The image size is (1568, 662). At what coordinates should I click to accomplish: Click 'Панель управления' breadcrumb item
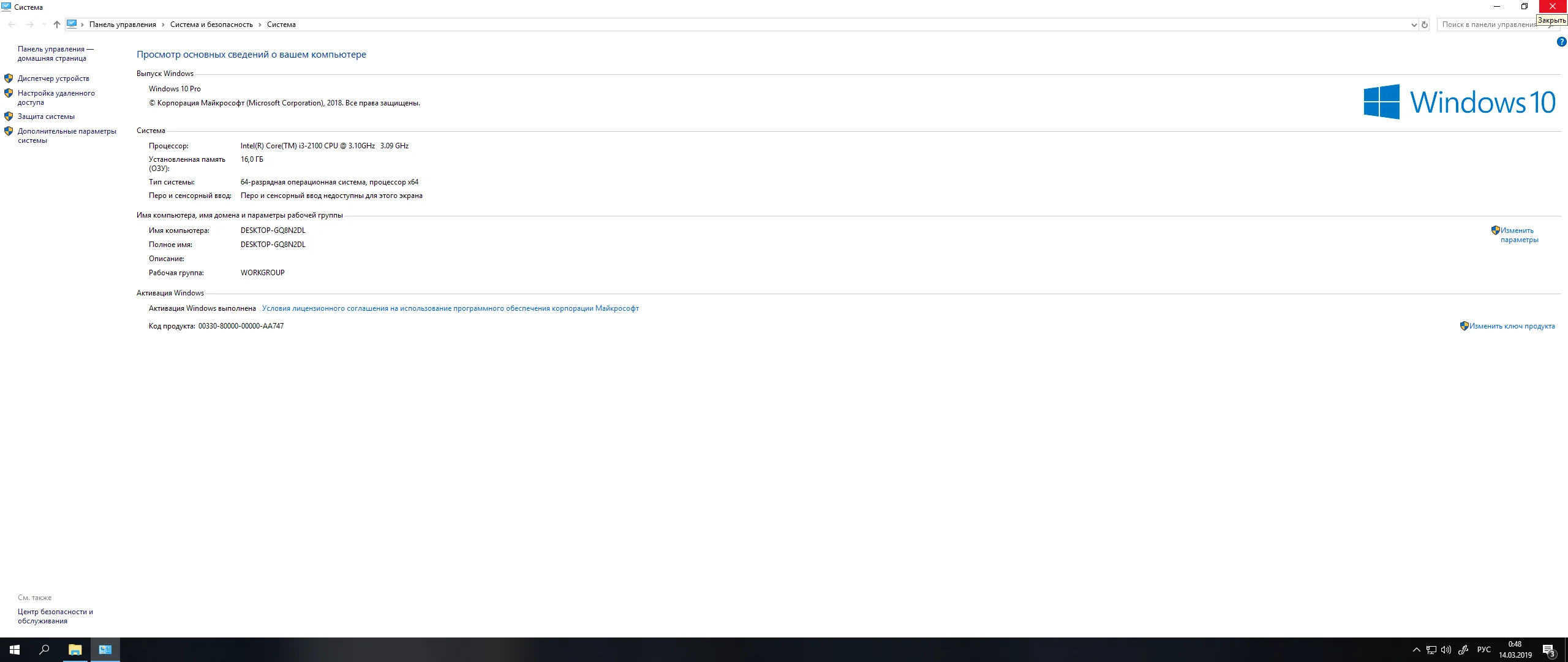[x=123, y=25]
